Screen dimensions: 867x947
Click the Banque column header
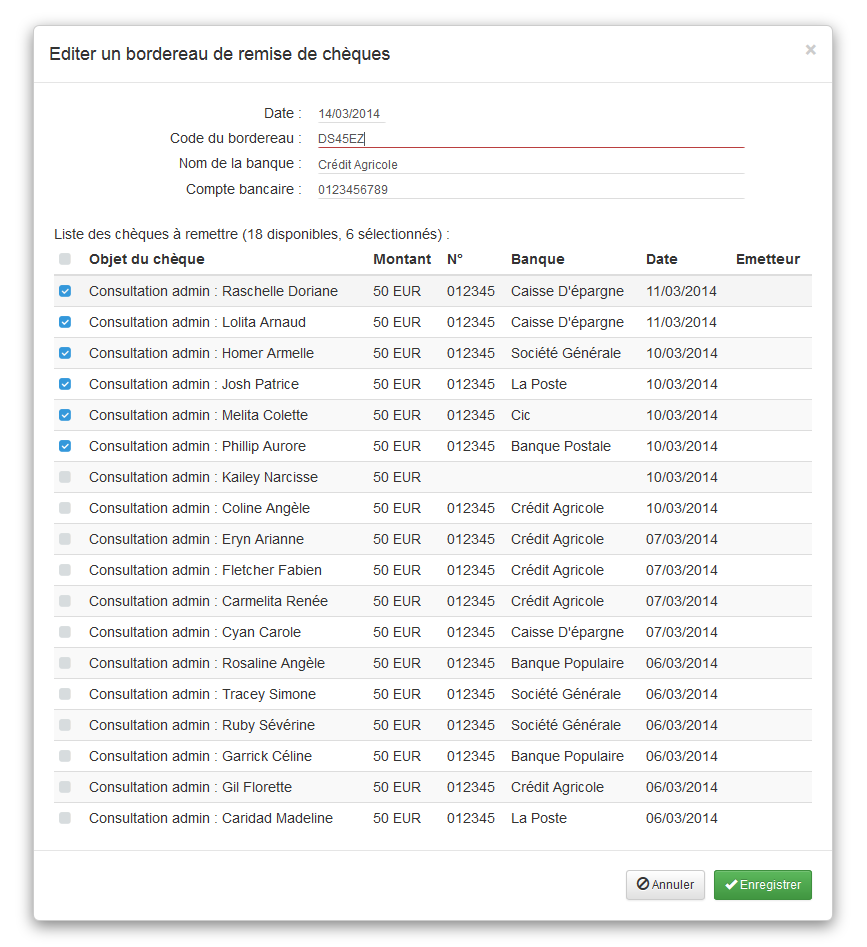537,259
